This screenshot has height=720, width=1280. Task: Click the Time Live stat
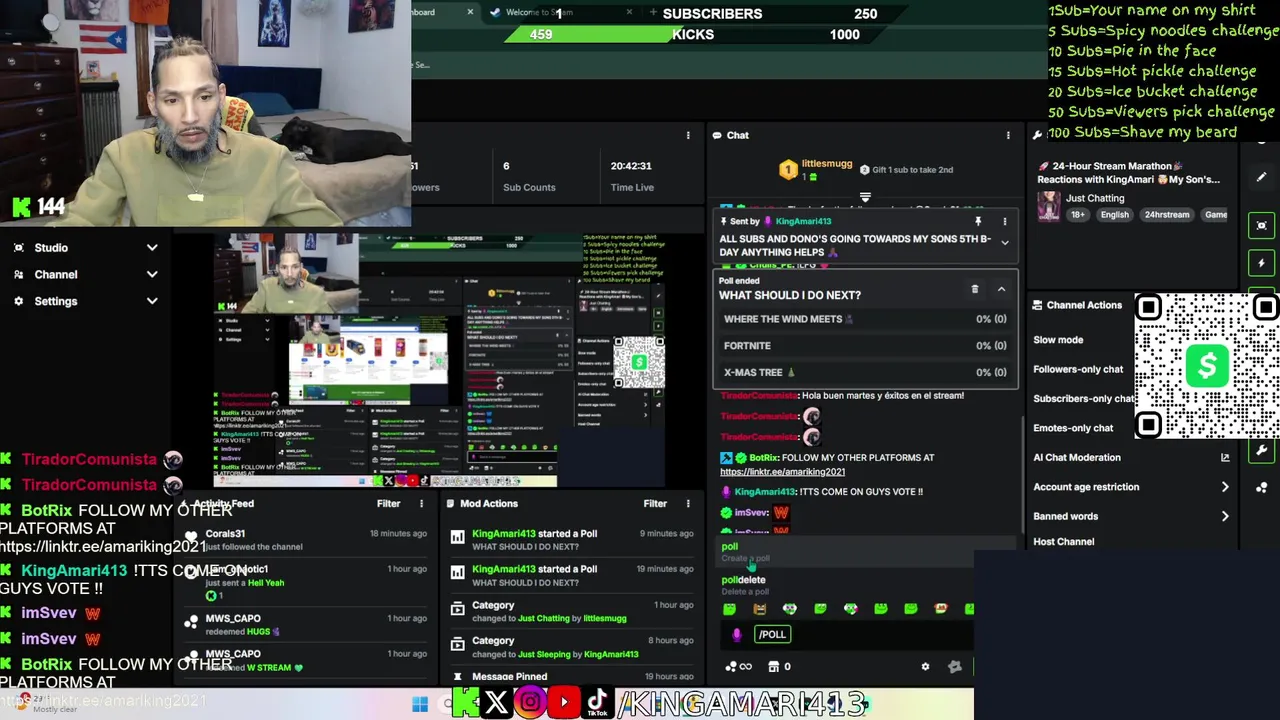631,176
